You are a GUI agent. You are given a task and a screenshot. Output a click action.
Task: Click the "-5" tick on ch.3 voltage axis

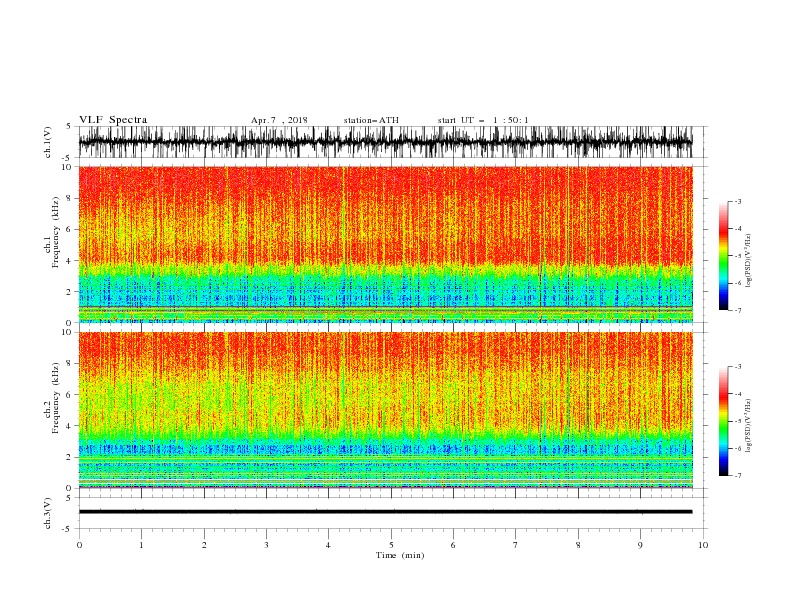tap(68, 529)
